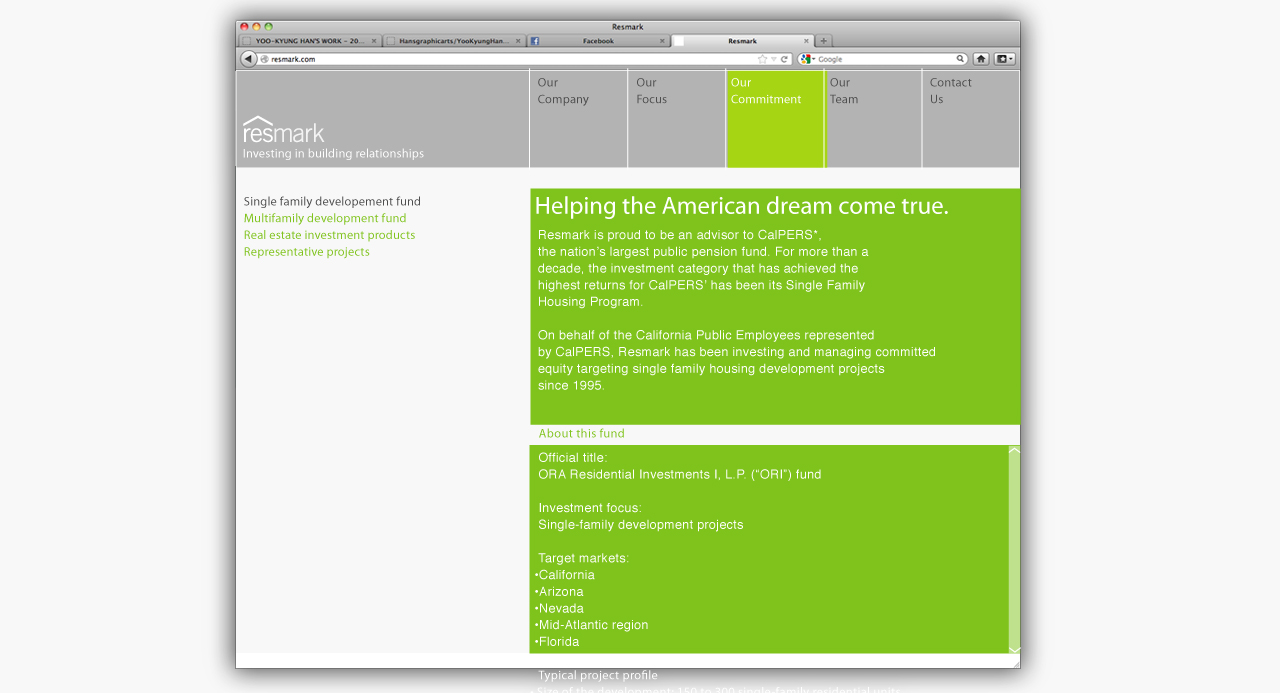Click the fund details scrollbar track

click(x=1014, y=550)
